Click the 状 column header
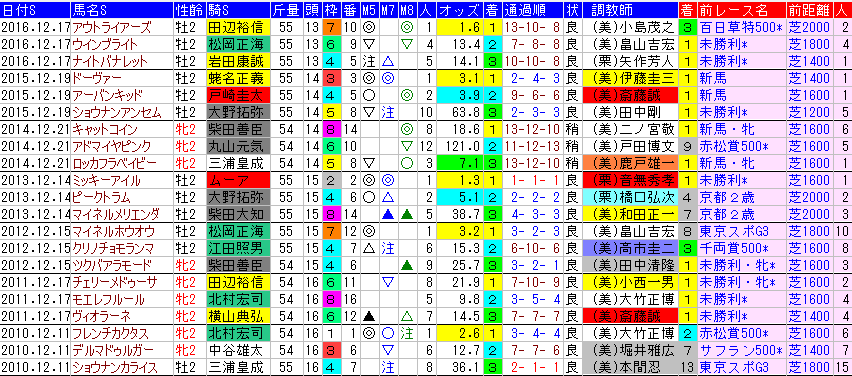This screenshot has width=852, height=376. pyautogui.click(x=574, y=10)
